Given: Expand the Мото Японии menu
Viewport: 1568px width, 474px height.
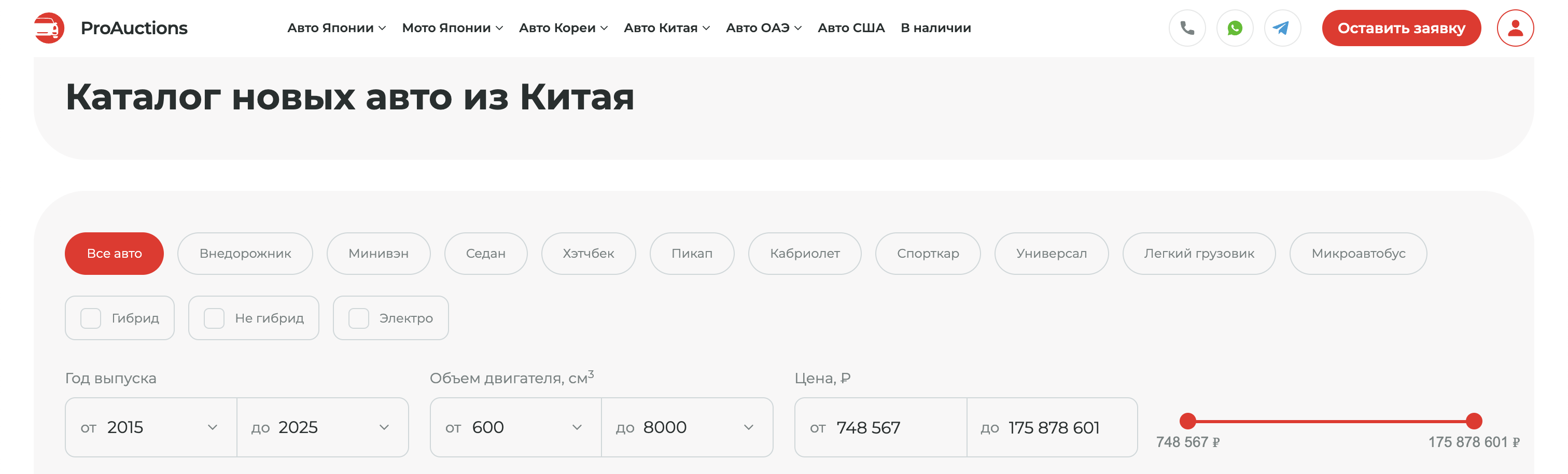Looking at the screenshot, I should pos(452,28).
